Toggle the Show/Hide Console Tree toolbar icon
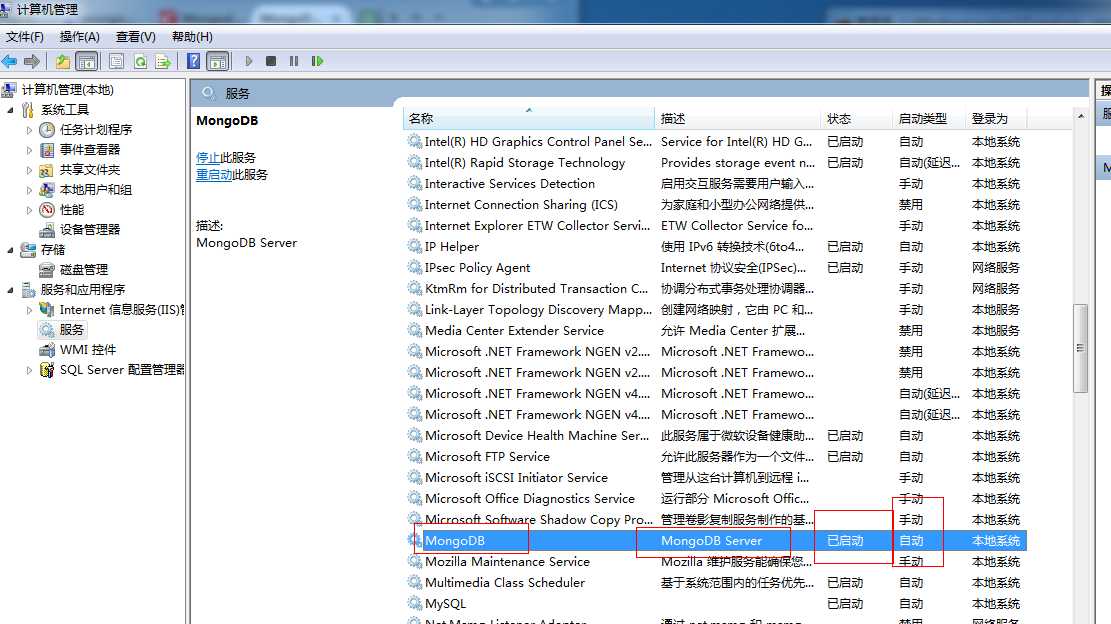This screenshot has width=1111, height=624. 86,62
